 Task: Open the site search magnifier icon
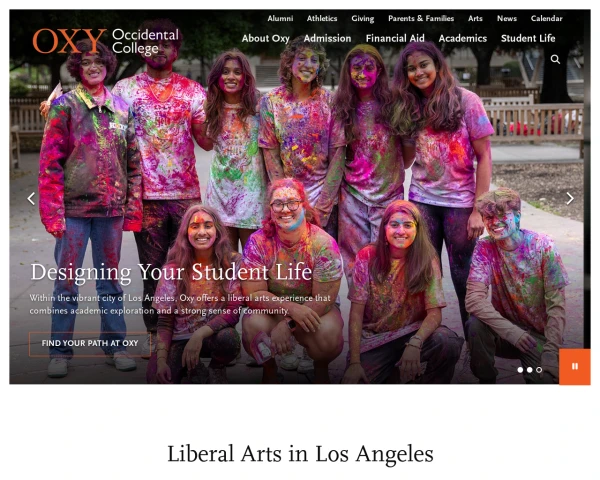[x=555, y=59]
